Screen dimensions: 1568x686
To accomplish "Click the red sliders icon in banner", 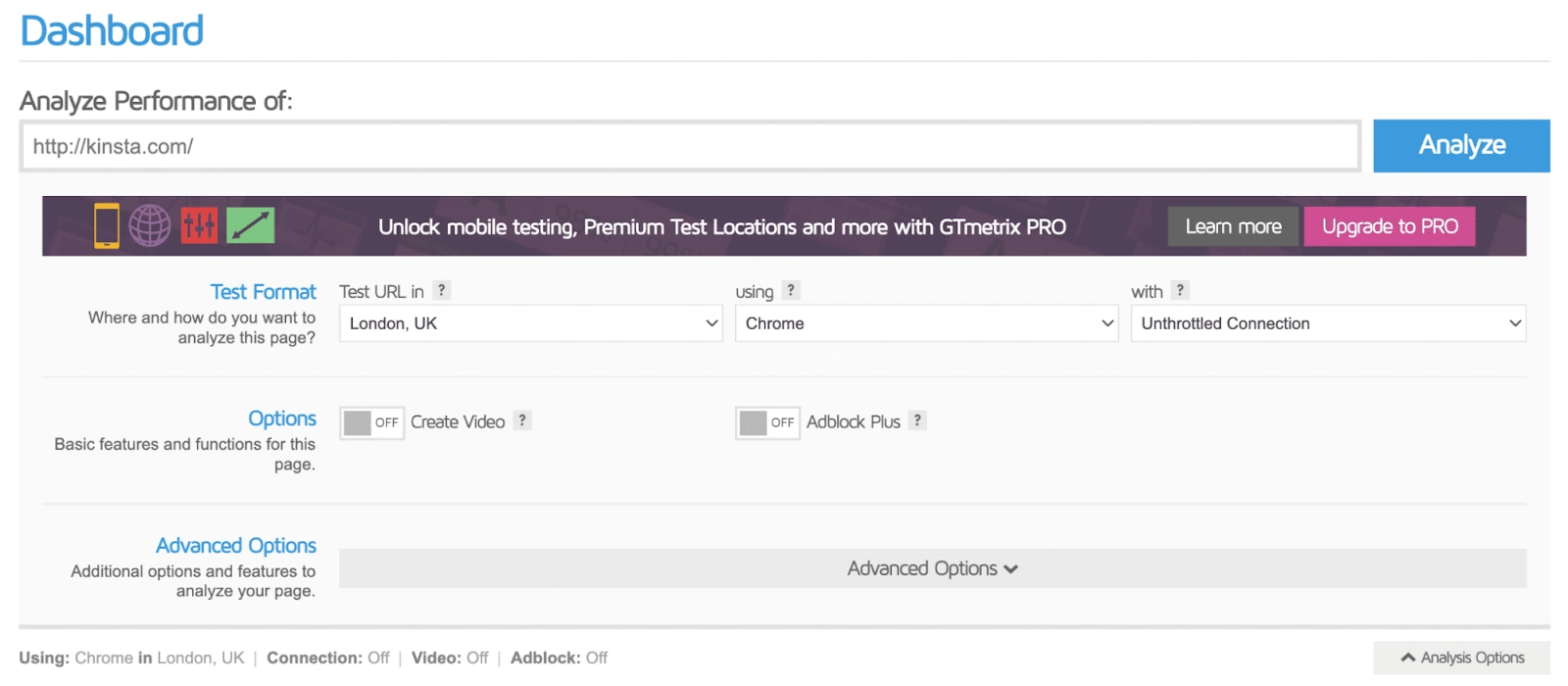I will click(x=199, y=225).
